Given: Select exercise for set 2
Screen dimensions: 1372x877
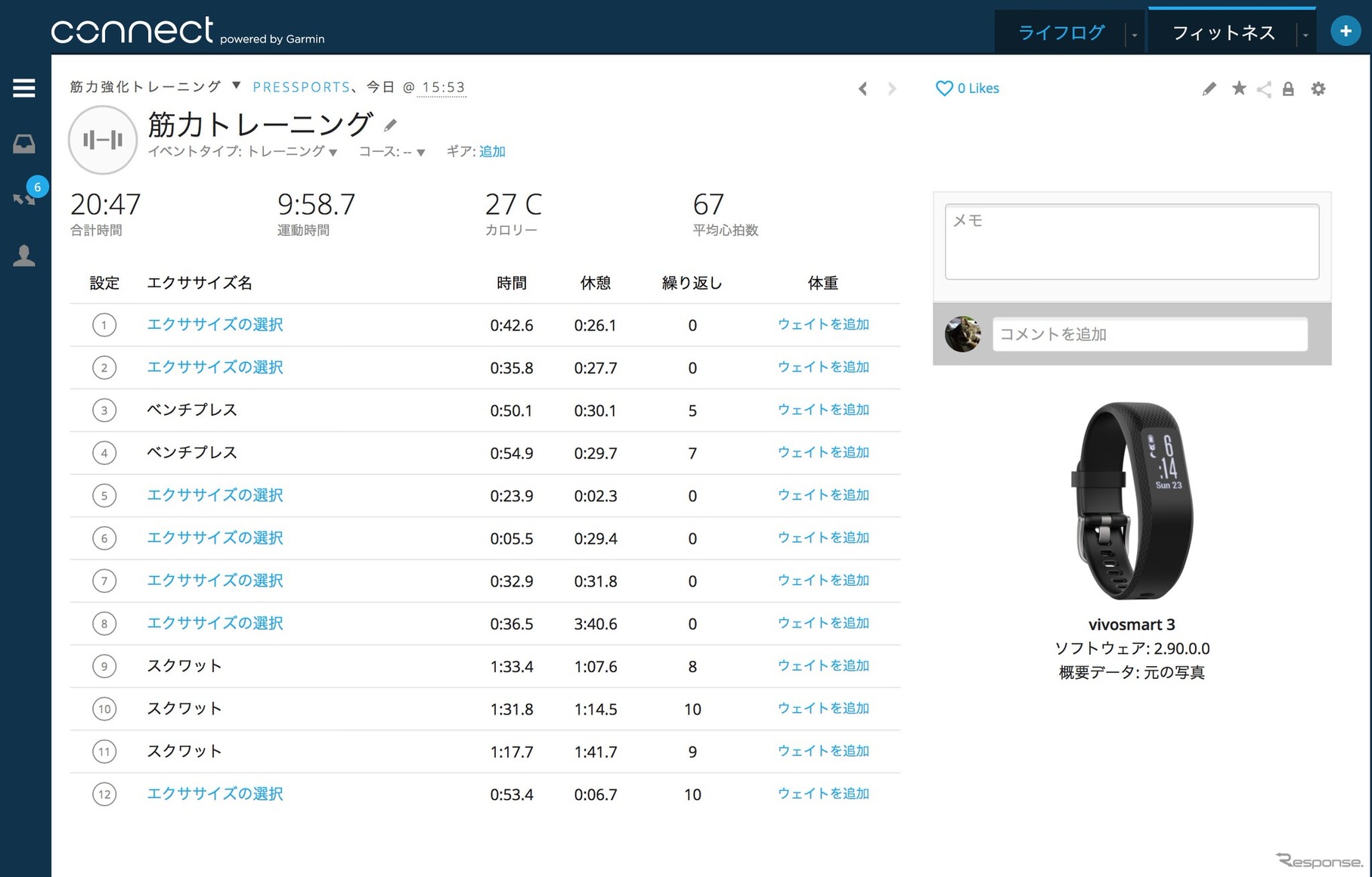Looking at the screenshot, I should 215,367.
